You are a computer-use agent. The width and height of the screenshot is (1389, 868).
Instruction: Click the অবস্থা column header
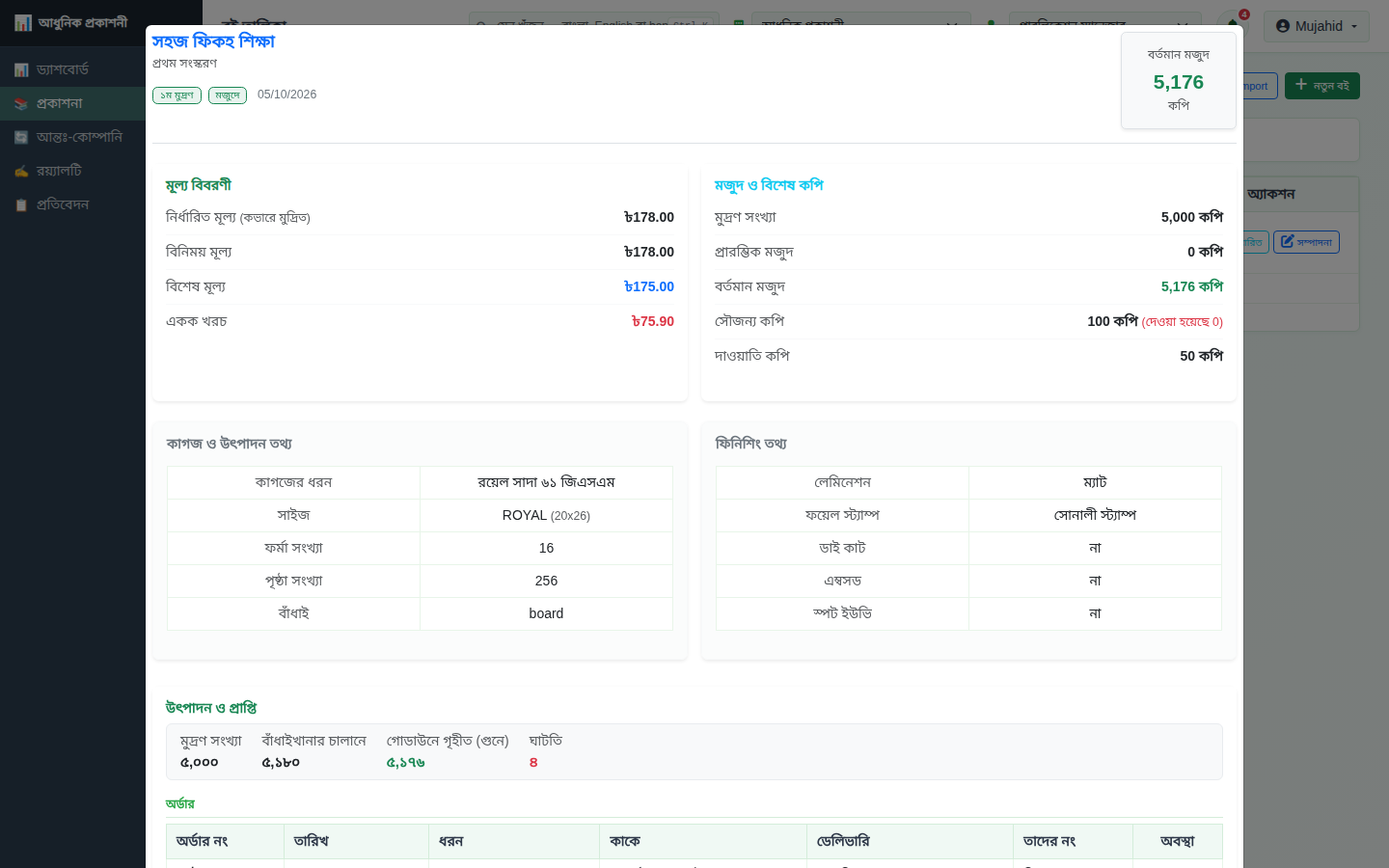(1178, 841)
